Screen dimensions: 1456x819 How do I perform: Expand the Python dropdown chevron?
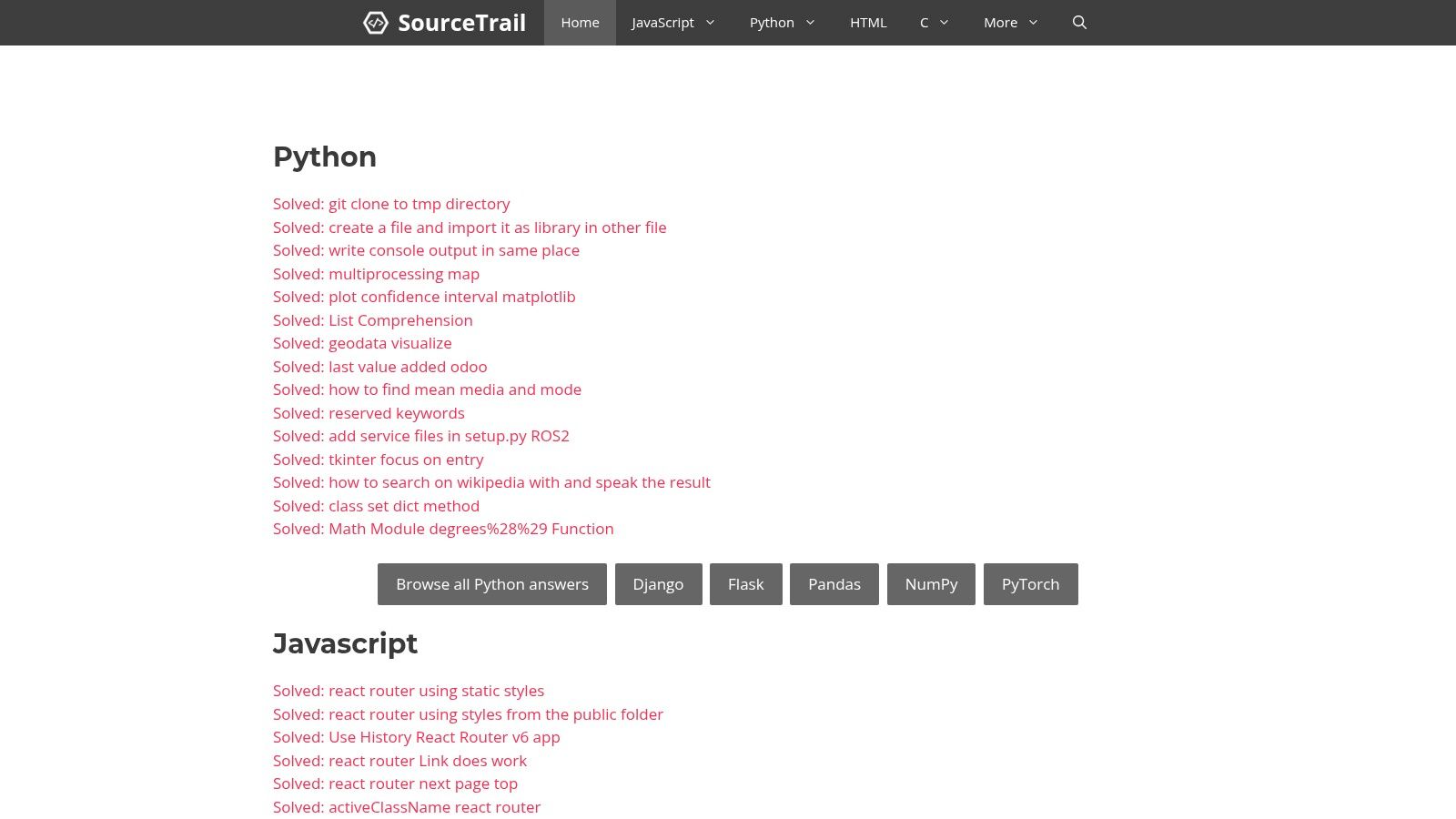[810, 23]
